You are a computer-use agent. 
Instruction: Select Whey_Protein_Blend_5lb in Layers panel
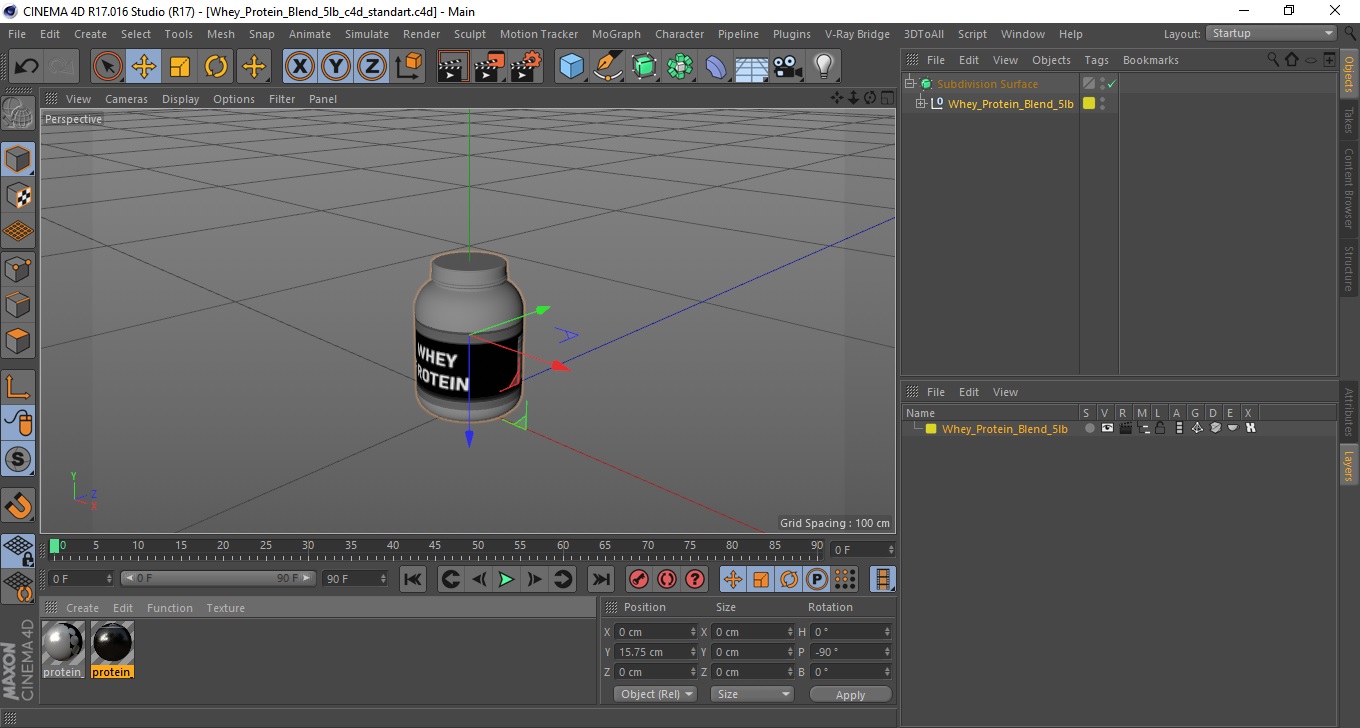click(1005, 429)
